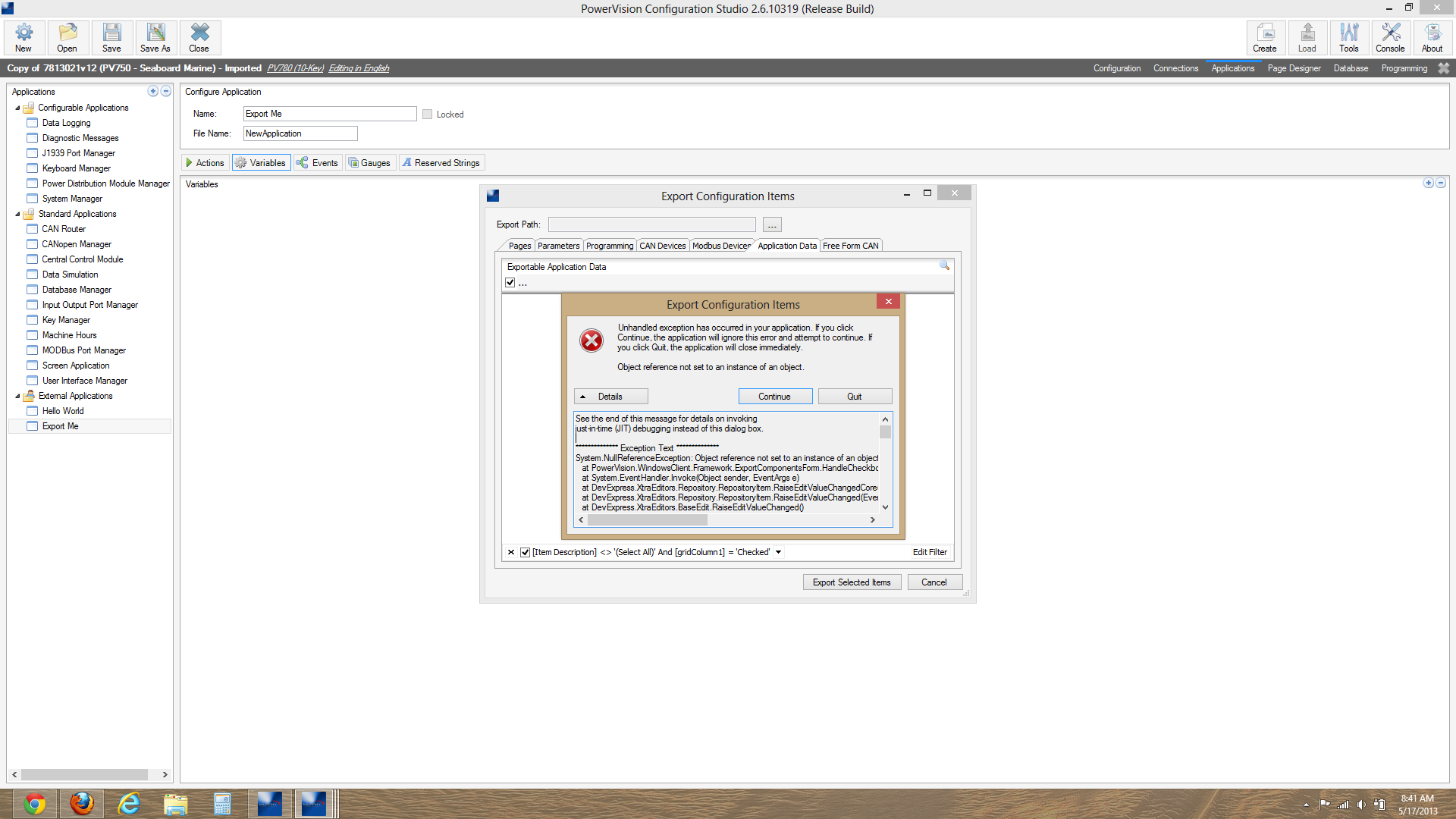This screenshot has width=1456, height=819.
Task: Open the Console icon
Action: click(x=1391, y=37)
